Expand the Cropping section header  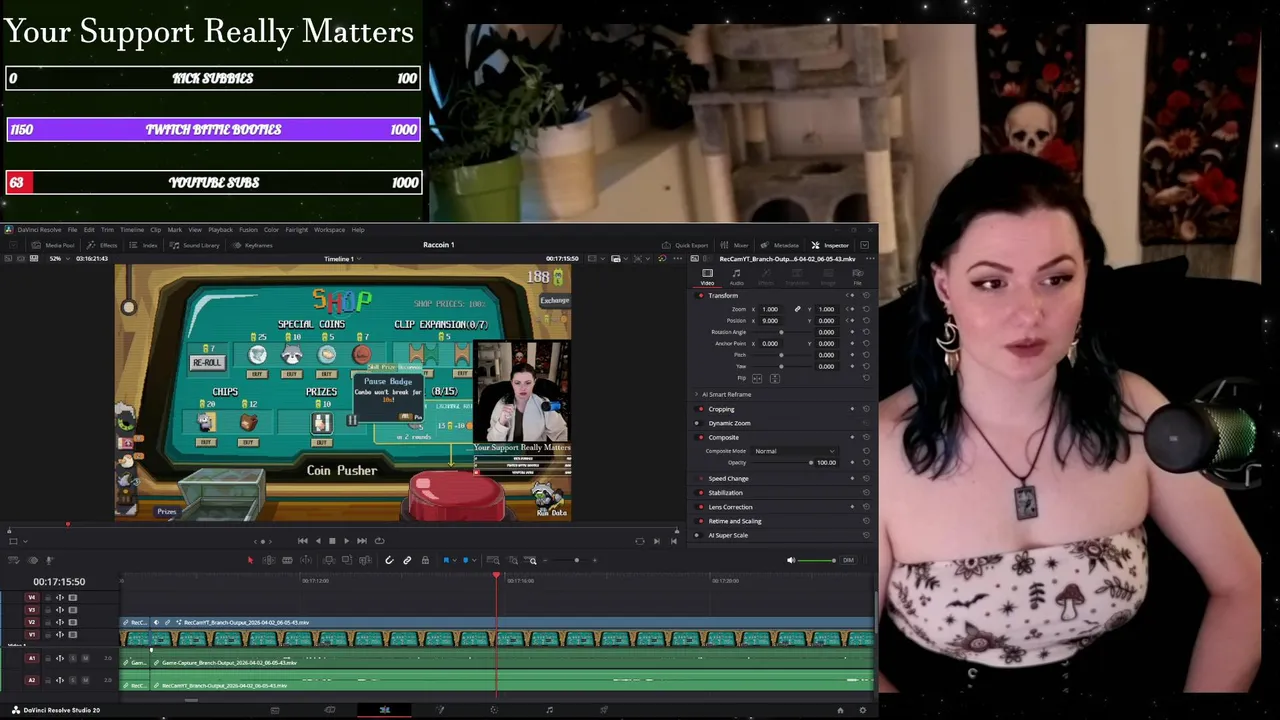[721, 409]
